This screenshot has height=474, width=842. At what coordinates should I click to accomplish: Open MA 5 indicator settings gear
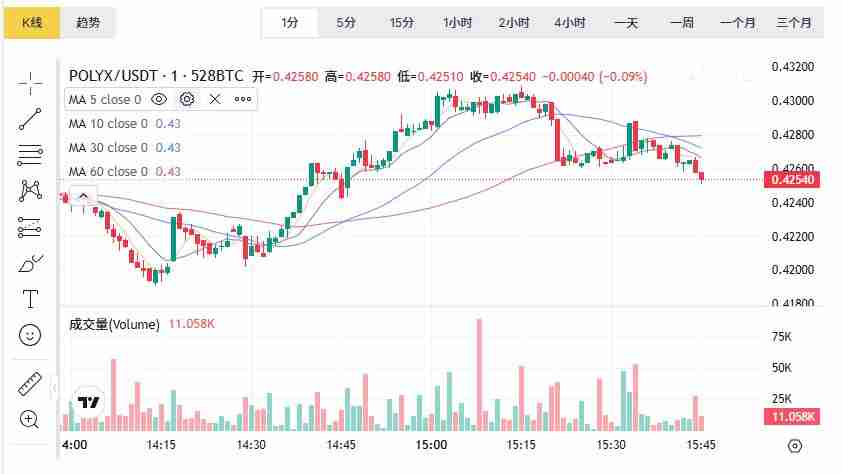pos(187,99)
